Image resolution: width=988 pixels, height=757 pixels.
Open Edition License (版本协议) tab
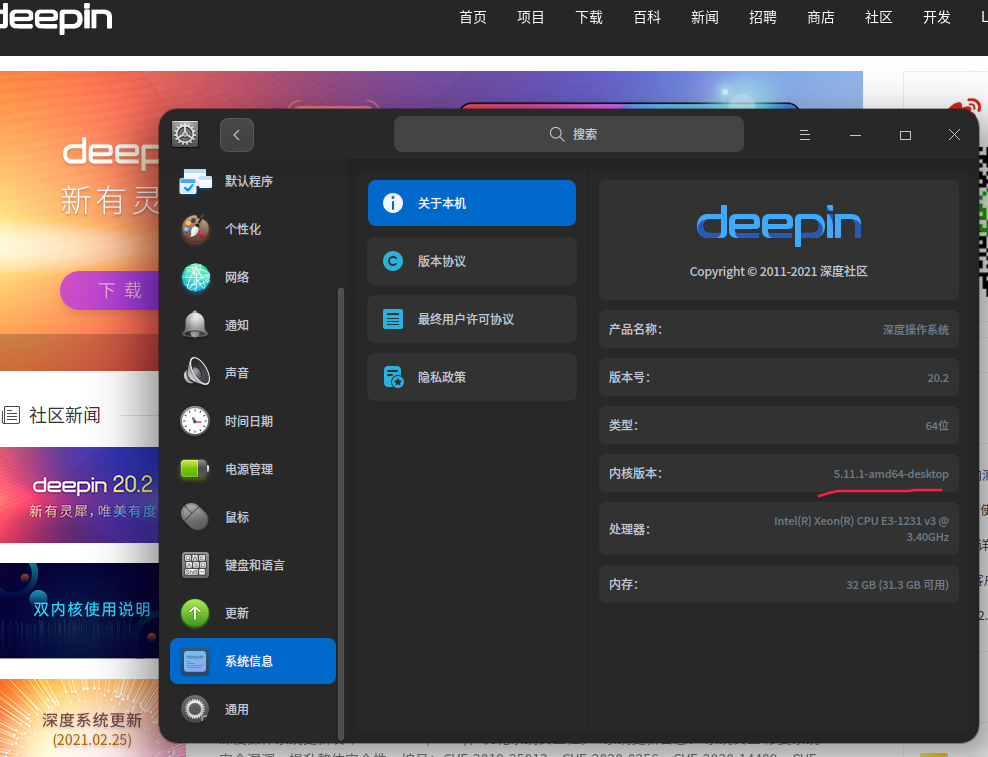(x=471, y=261)
